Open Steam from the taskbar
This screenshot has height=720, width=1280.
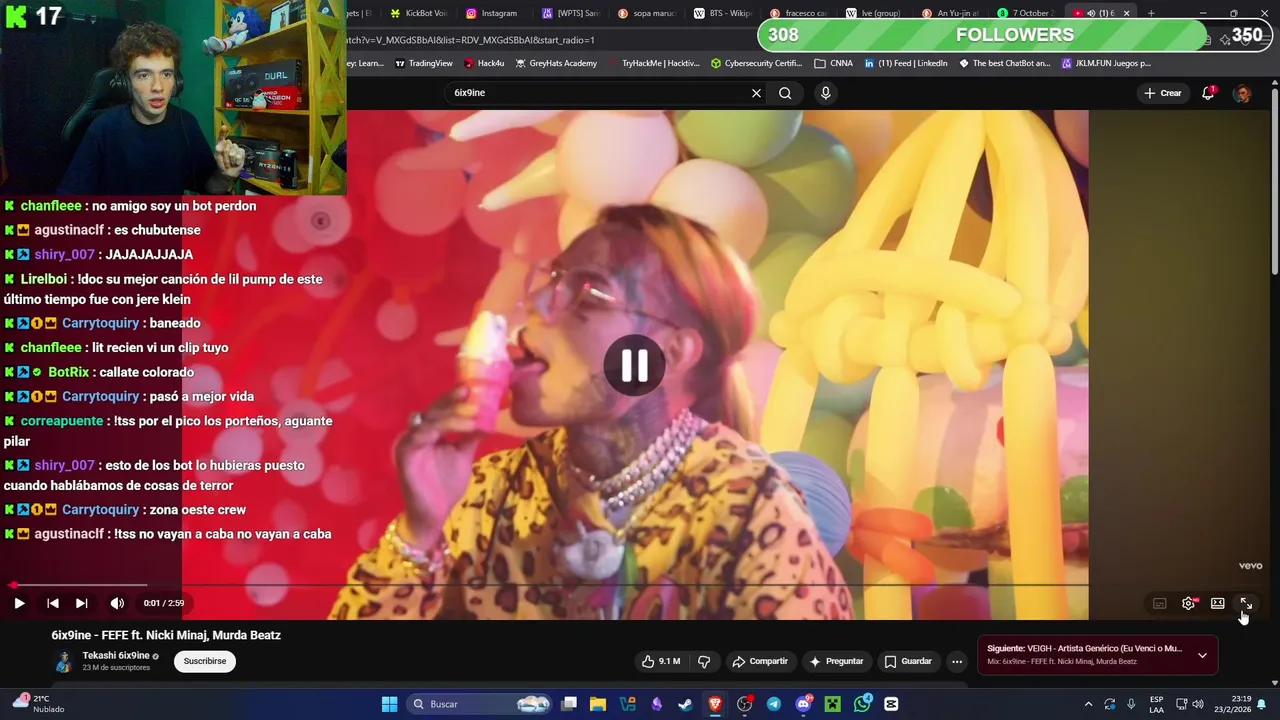(x=685, y=704)
